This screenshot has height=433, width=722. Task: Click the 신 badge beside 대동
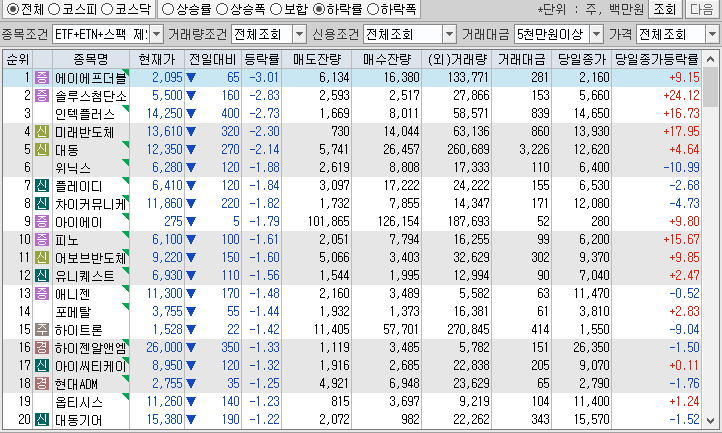click(x=42, y=149)
